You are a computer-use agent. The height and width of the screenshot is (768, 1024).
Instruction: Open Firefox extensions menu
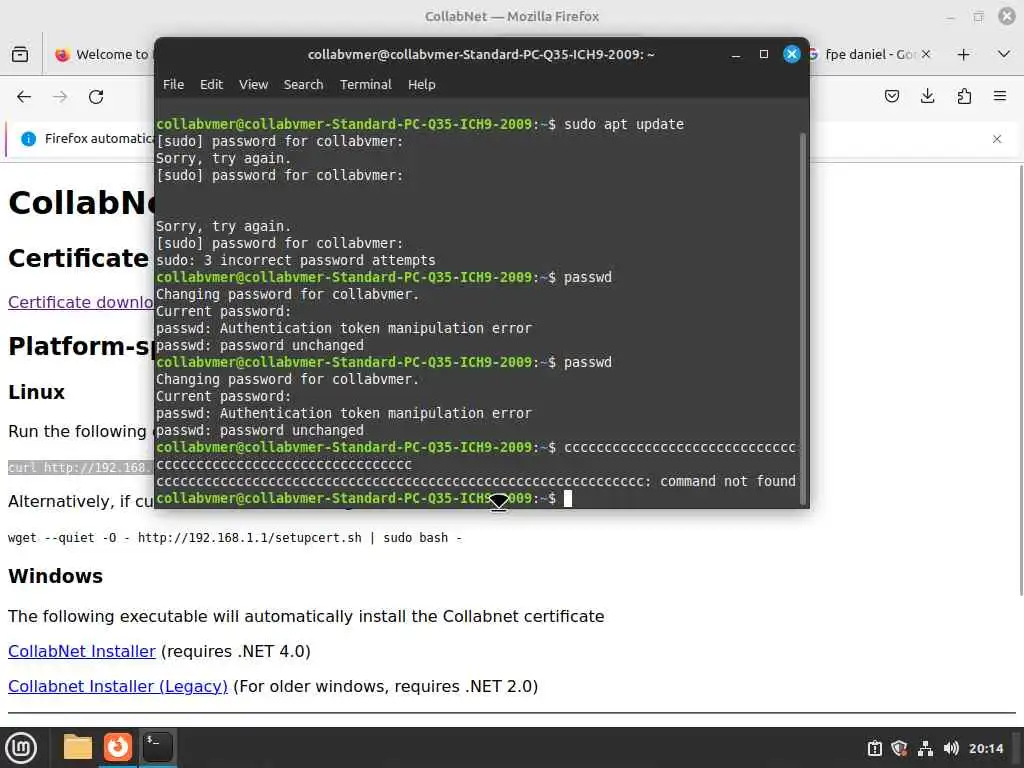tap(964, 97)
